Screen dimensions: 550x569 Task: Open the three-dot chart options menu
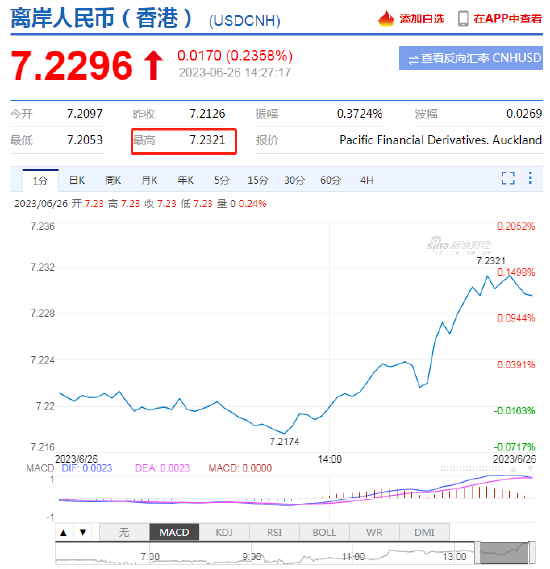click(x=530, y=178)
